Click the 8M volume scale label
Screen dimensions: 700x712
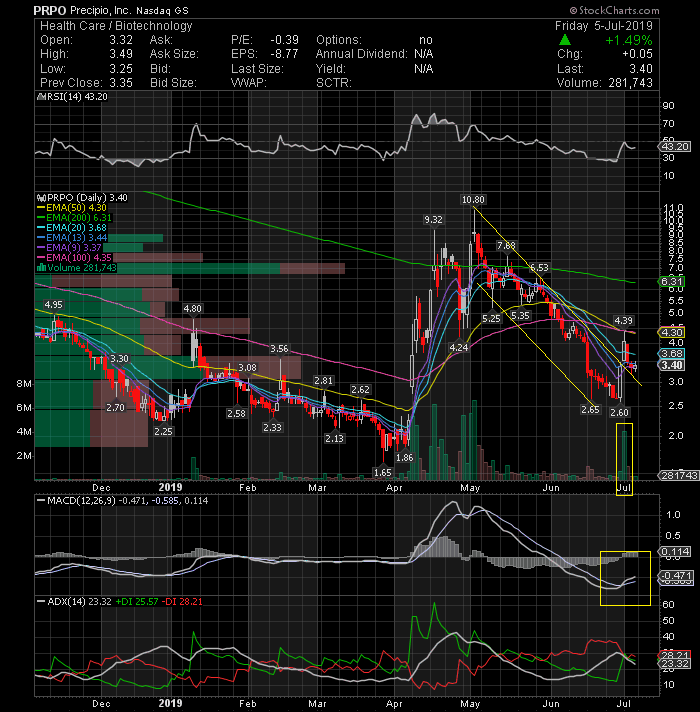[x=24, y=384]
